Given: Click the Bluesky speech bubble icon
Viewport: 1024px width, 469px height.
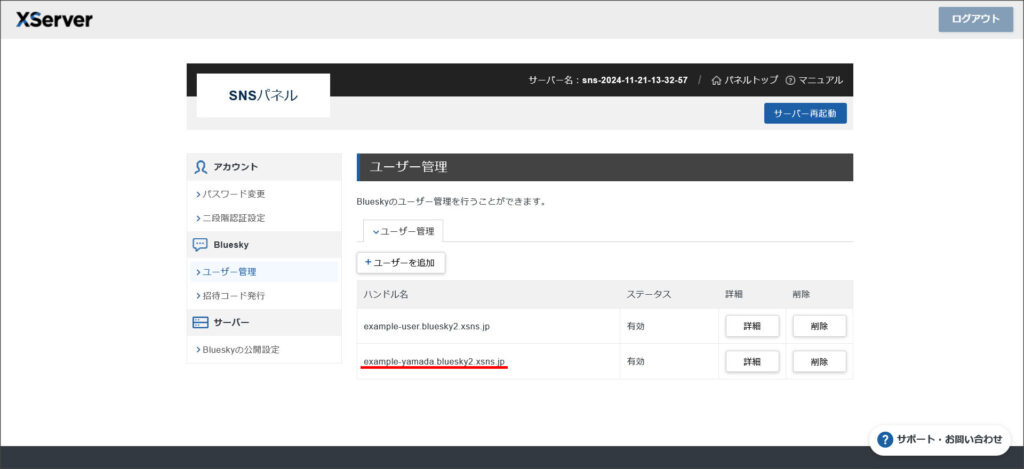Looking at the screenshot, I should (x=200, y=244).
